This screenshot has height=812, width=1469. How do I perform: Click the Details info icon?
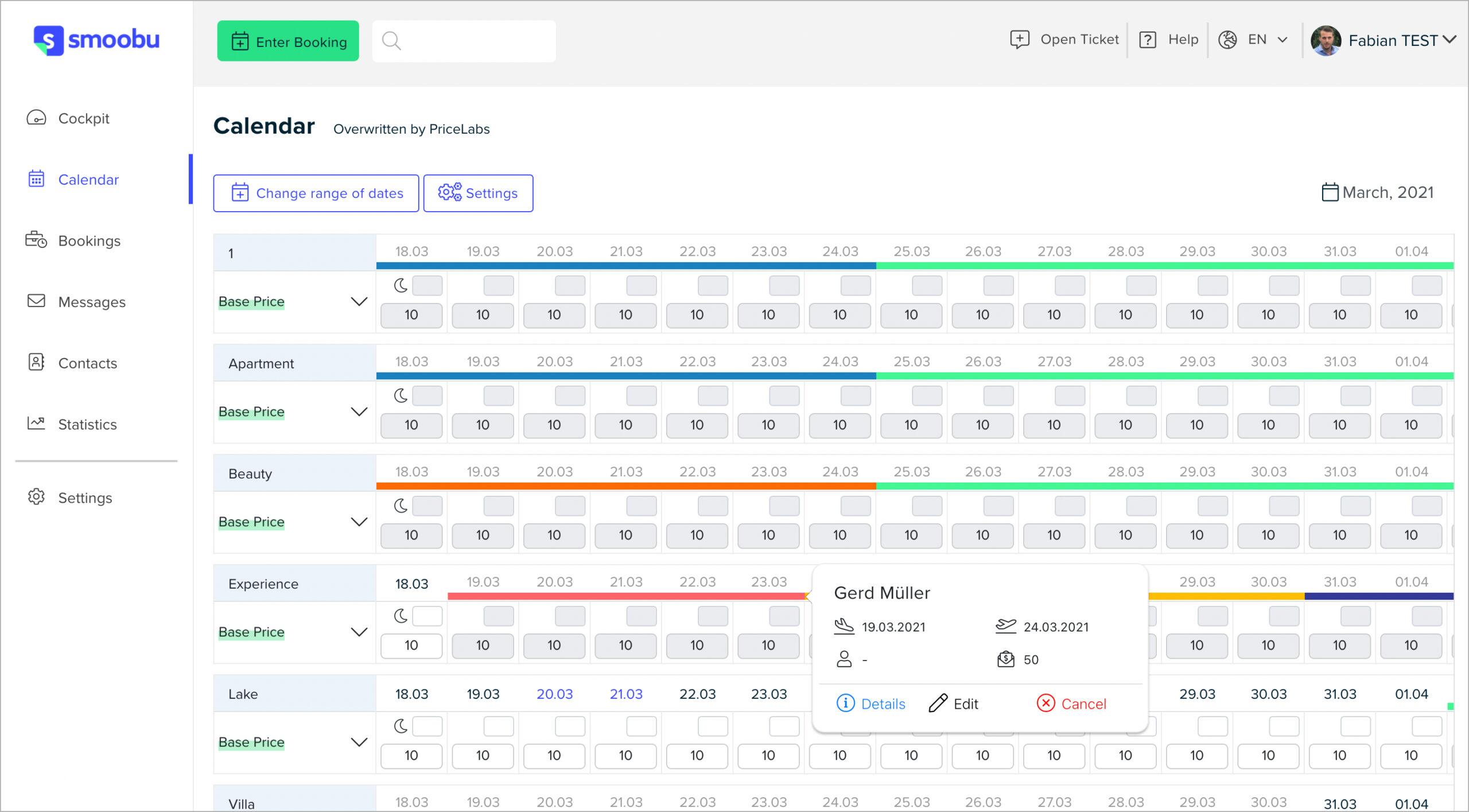(x=845, y=703)
